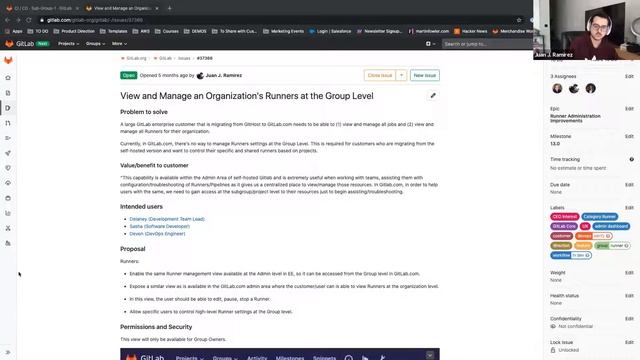The width and height of the screenshot is (640, 360).
Task: Click the second assignee avatar
Action: pyautogui.click(x=574, y=88)
